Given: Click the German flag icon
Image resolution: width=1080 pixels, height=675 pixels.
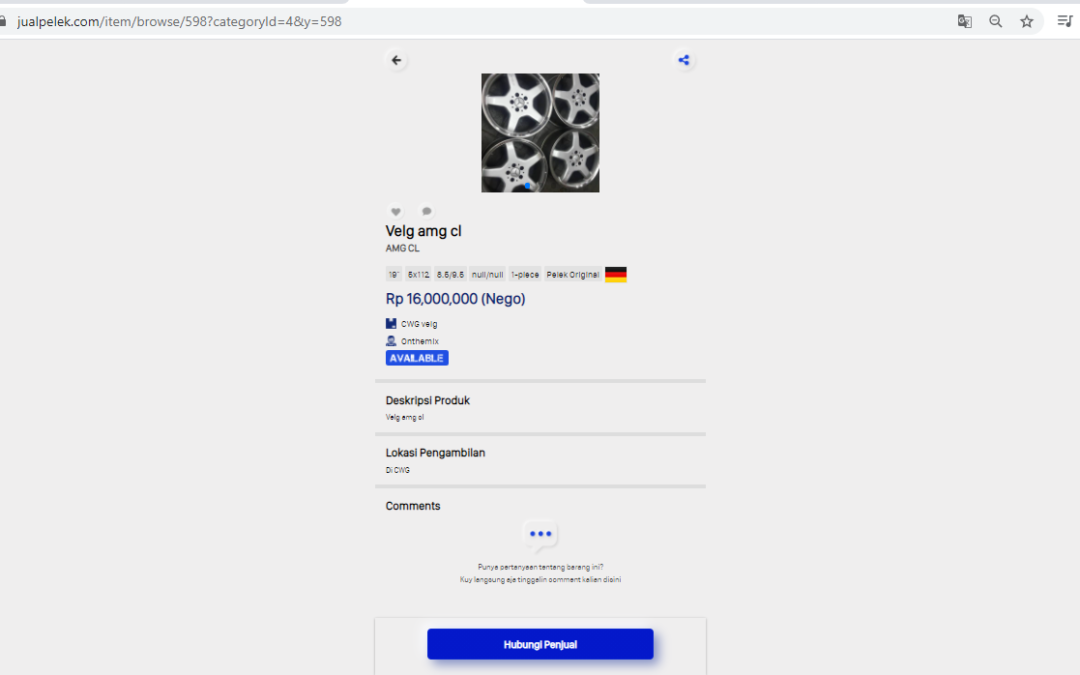Looking at the screenshot, I should pyautogui.click(x=616, y=274).
